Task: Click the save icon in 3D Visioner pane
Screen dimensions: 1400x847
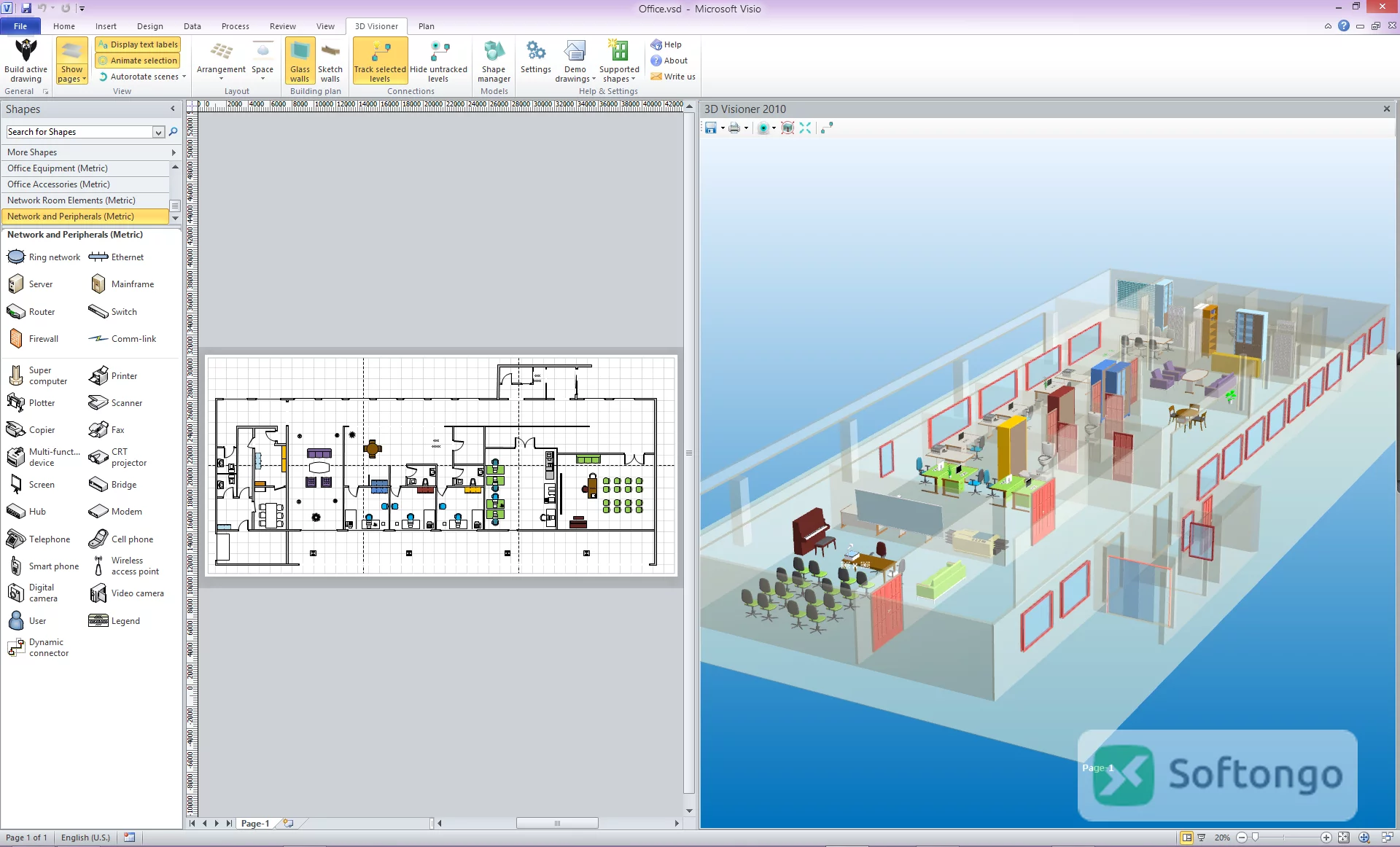Action: click(710, 128)
